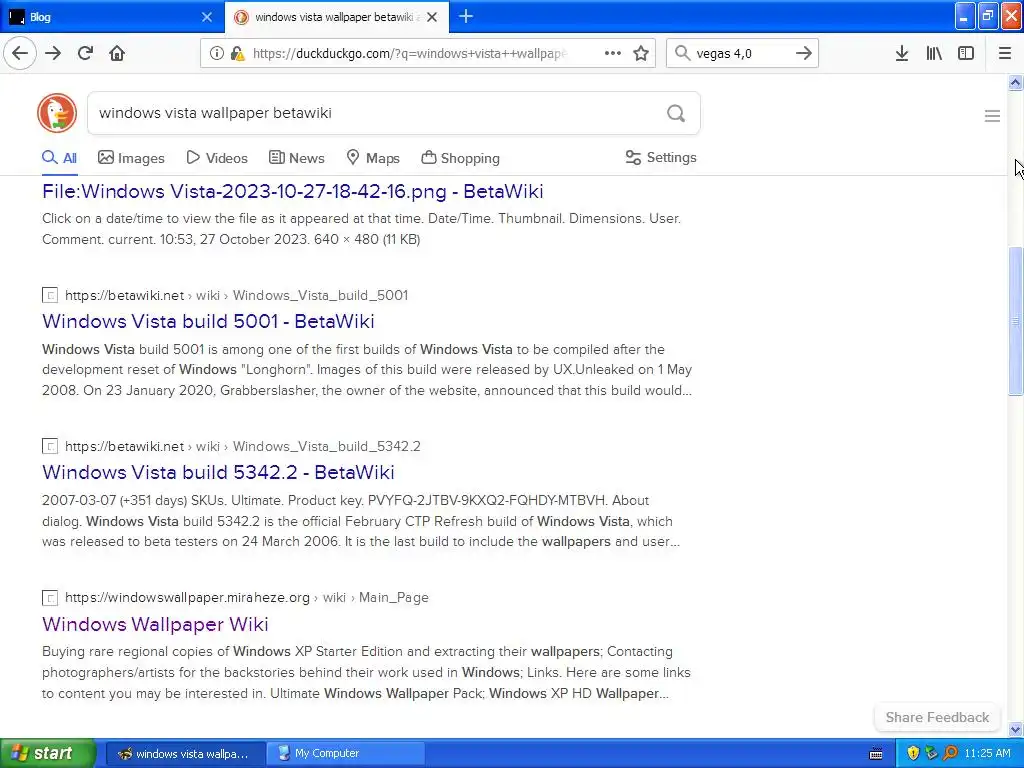Open Windows Vista build 5342.2 - BetaWiki link
Viewport: 1024px width, 768px height.
click(x=218, y=472)
